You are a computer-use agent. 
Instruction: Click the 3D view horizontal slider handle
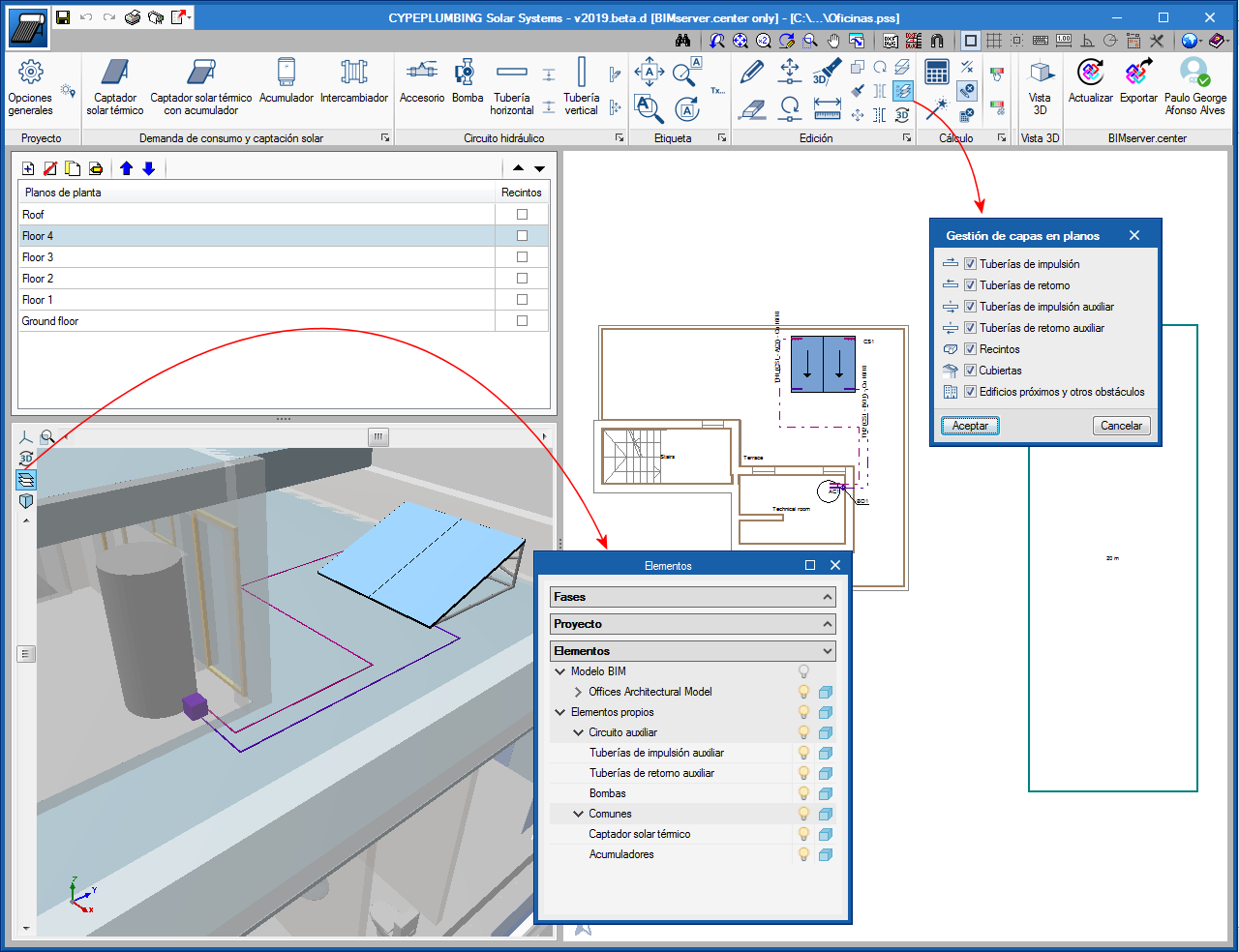[x=378, y=436]
